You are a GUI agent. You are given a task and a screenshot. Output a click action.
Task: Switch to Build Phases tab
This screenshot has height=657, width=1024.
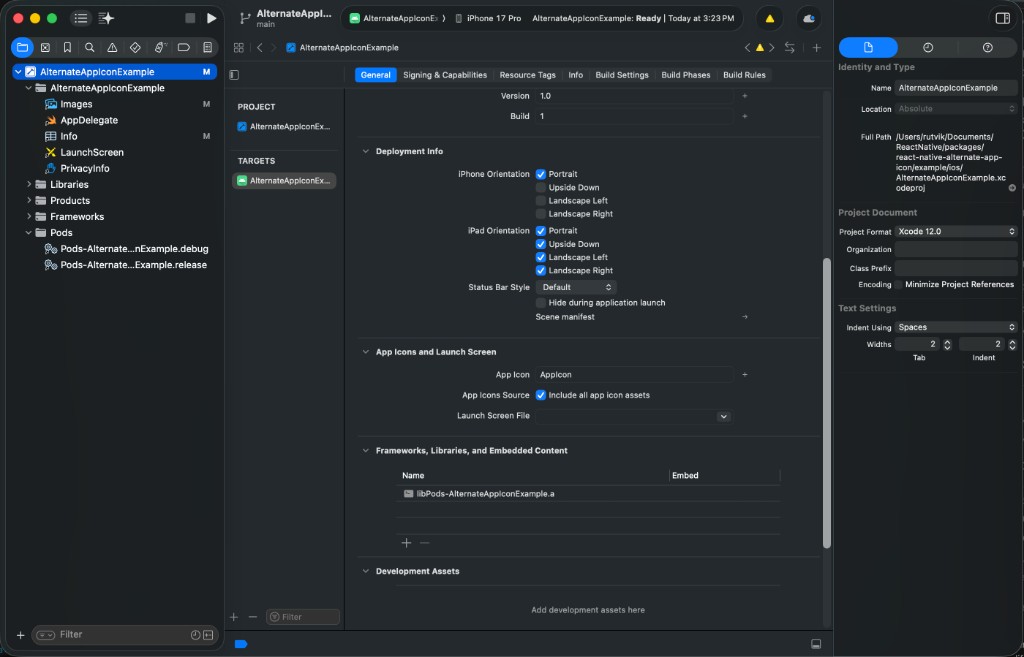(686, 75)
